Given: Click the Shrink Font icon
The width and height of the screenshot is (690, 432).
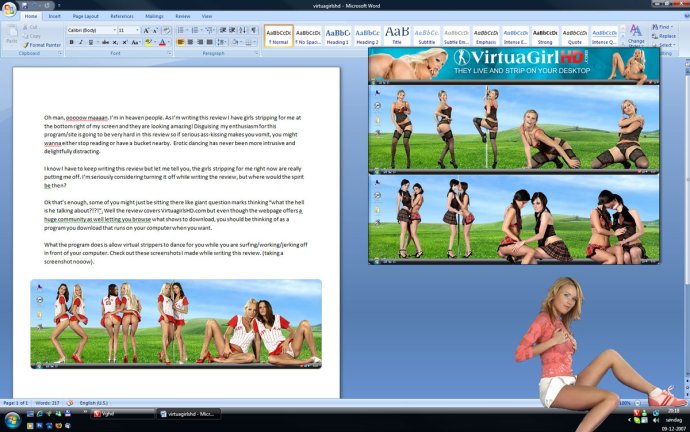Looking at the screenshot, I should (155, 30).
